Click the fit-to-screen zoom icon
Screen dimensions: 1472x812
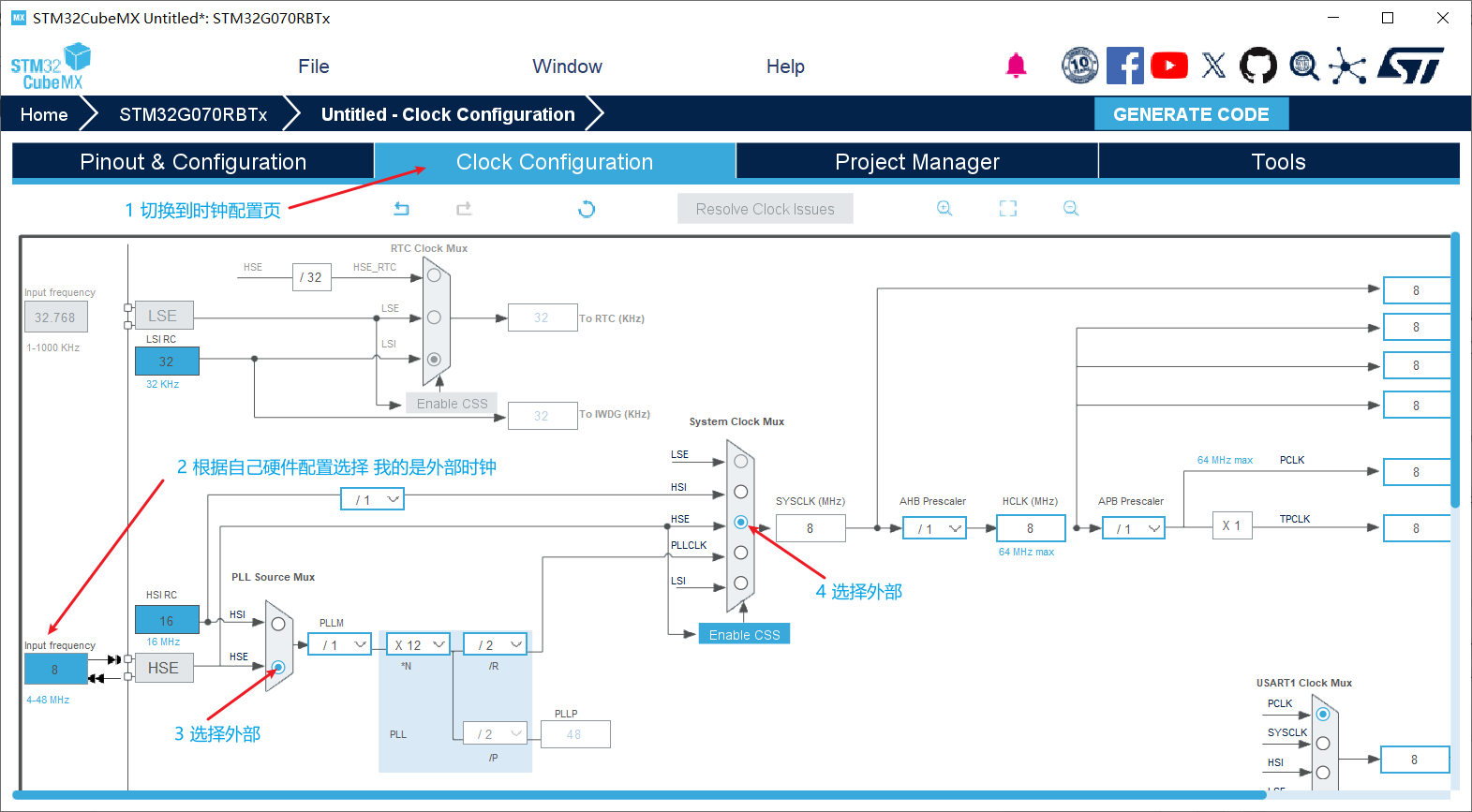click(1008, 209)
